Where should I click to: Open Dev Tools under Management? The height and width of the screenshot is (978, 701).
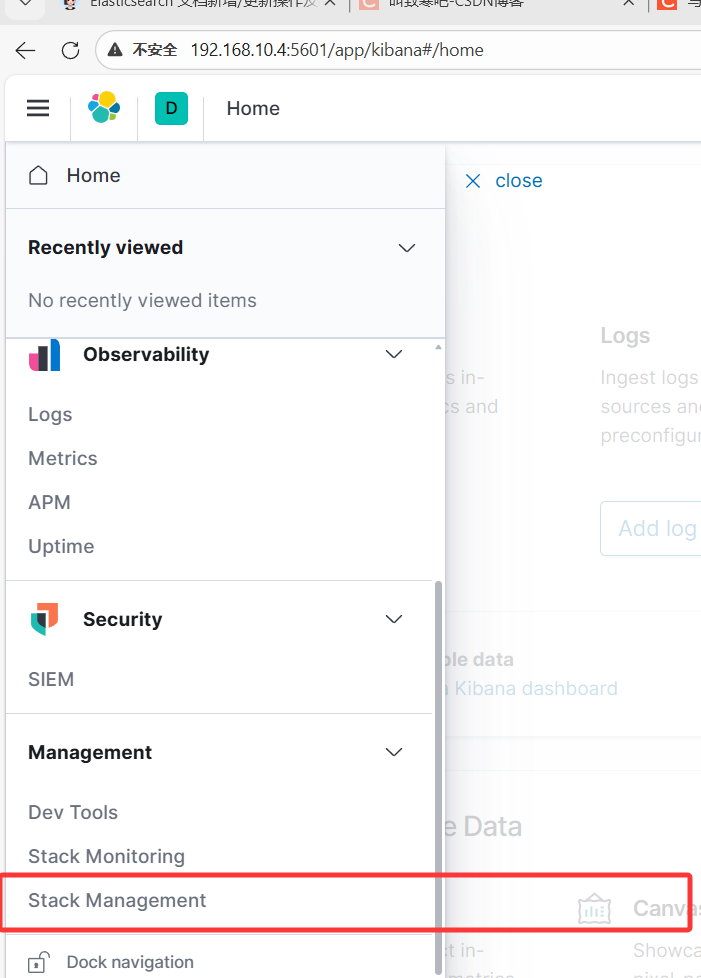point(73,812)
